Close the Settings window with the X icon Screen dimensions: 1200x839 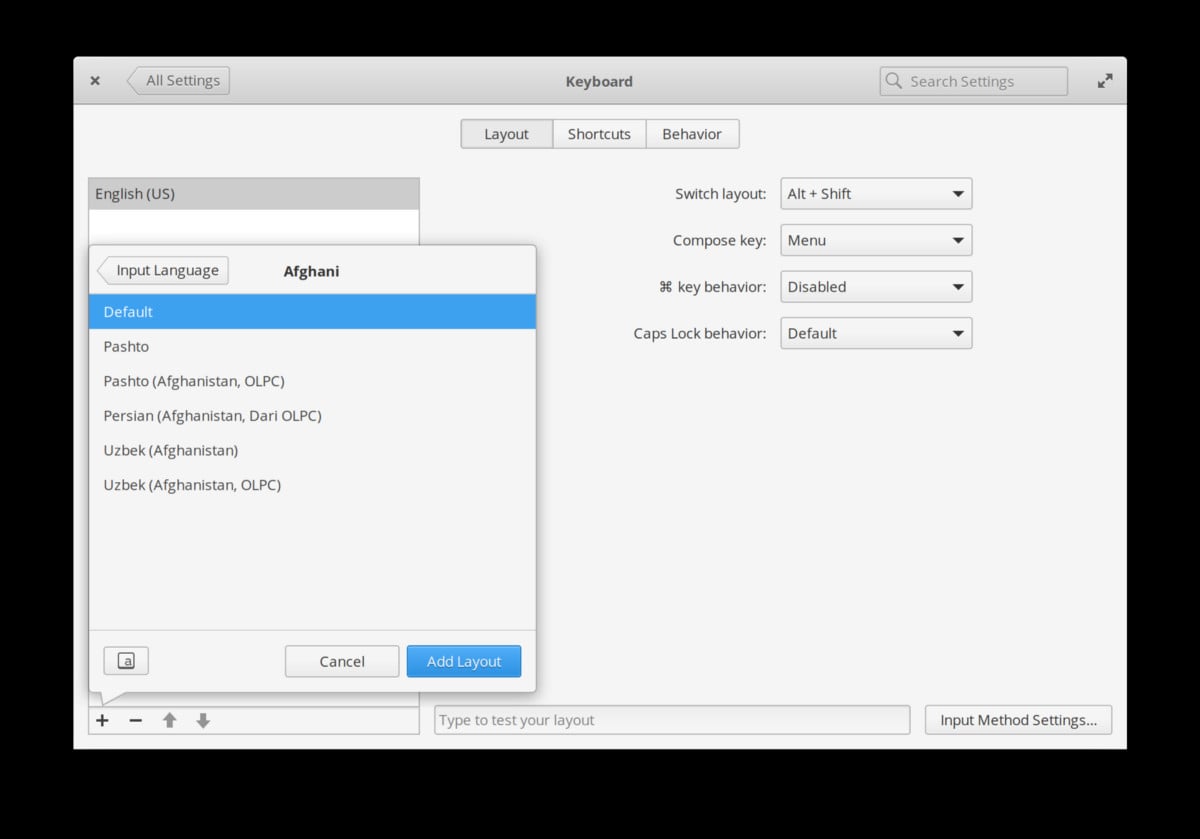tap(95, 81)
